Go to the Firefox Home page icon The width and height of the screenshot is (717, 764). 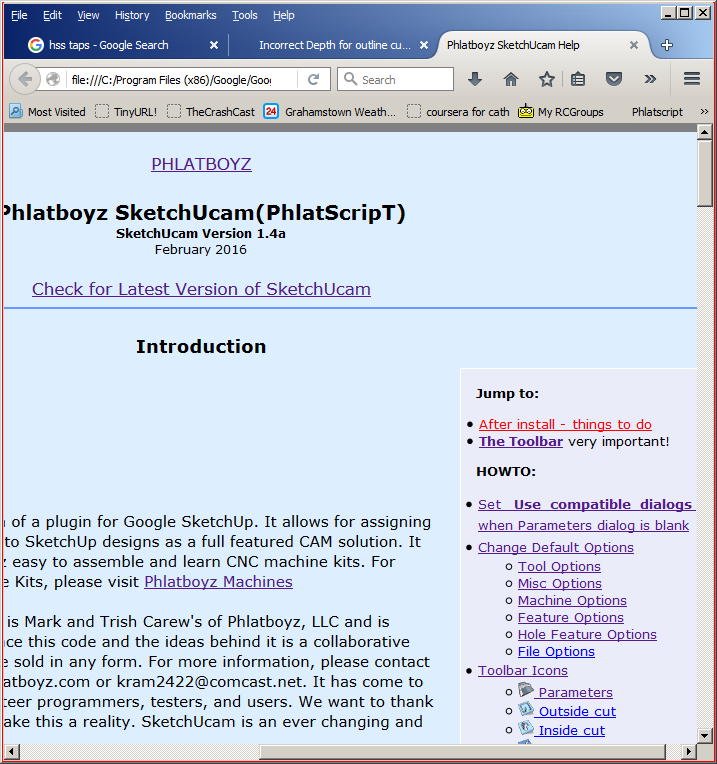[x=511, y=79]
